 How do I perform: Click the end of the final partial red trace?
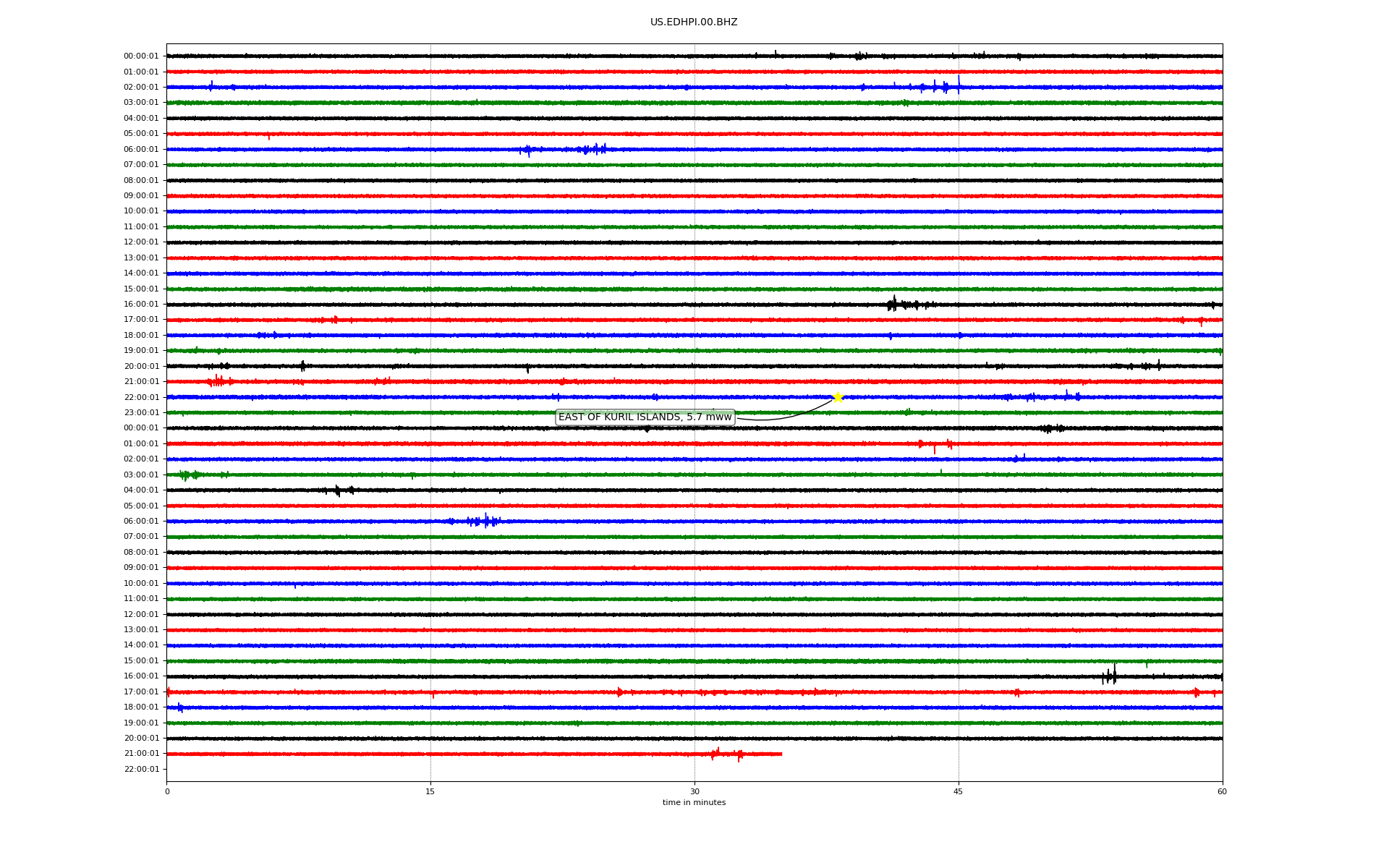point(781,754)
